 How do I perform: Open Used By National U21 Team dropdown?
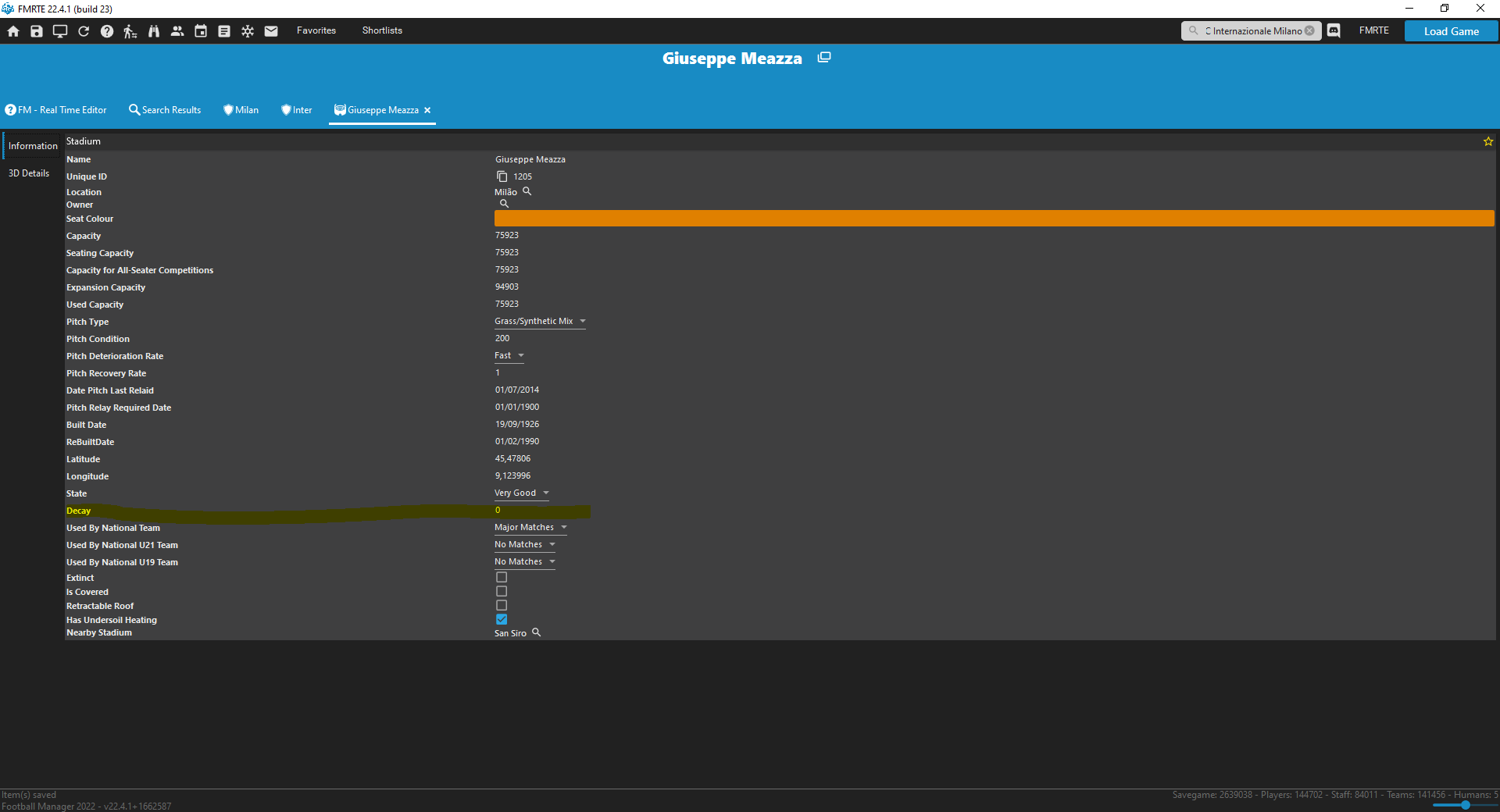pyautogui.click(x=525, y=544)
